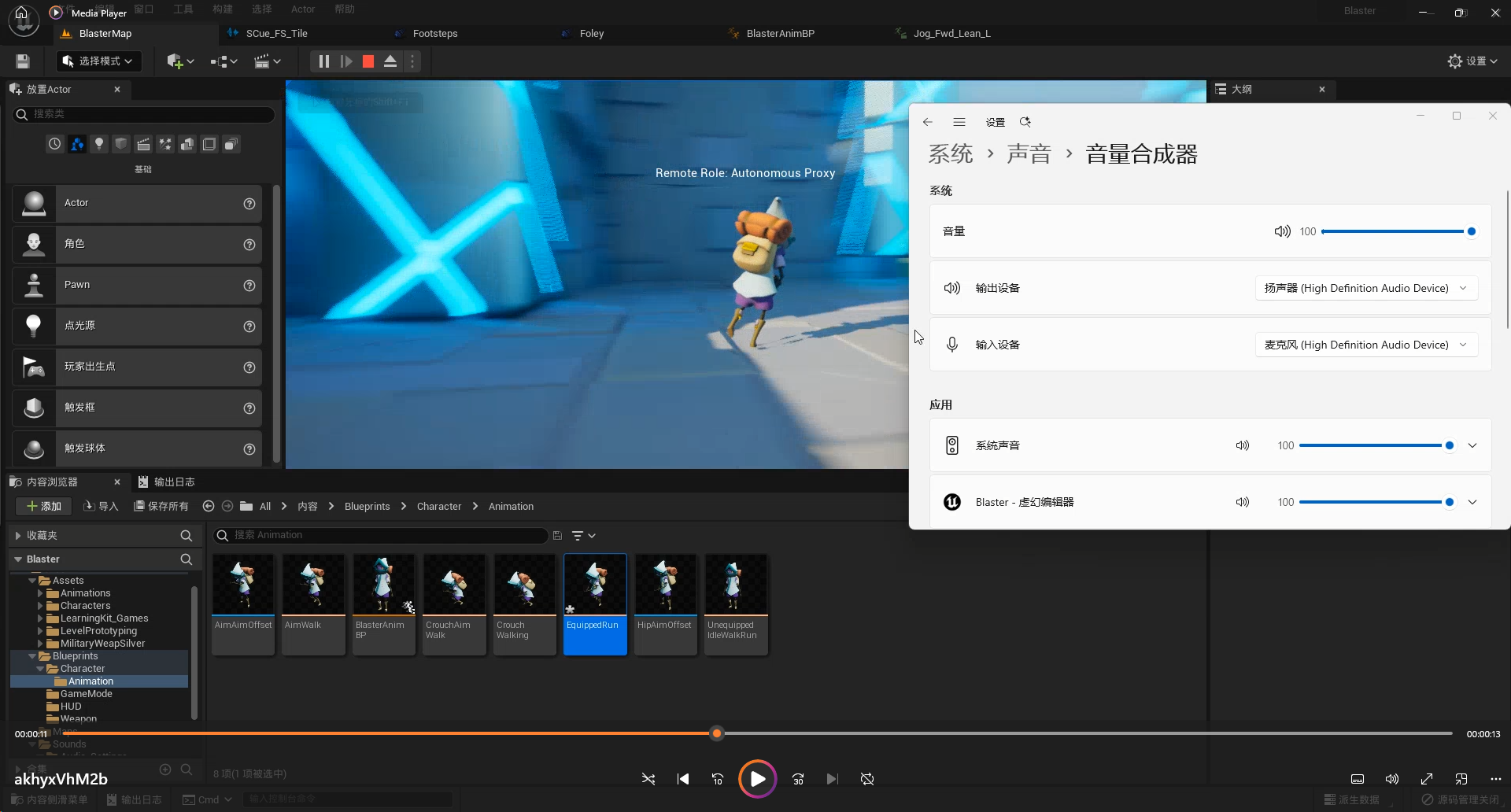Click the Character breadcrumb in content browser
Screen dimensions: 1511x812
click(439, 507)
